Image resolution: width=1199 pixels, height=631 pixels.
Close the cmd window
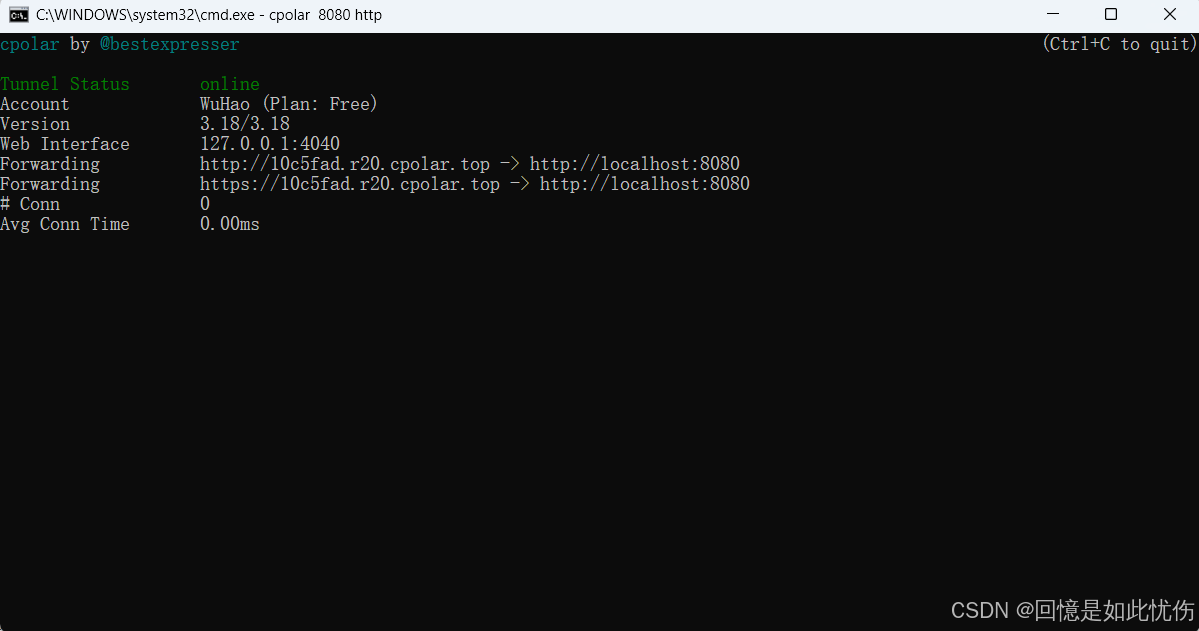[1169, 15]
